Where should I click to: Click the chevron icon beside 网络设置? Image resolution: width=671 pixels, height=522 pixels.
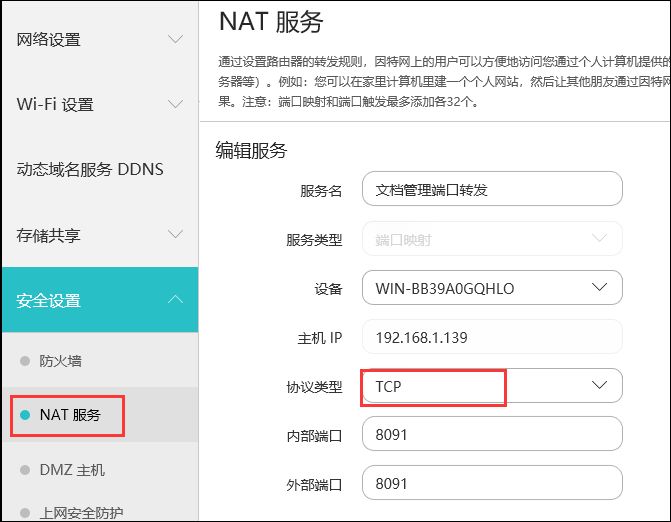(175, 40)
